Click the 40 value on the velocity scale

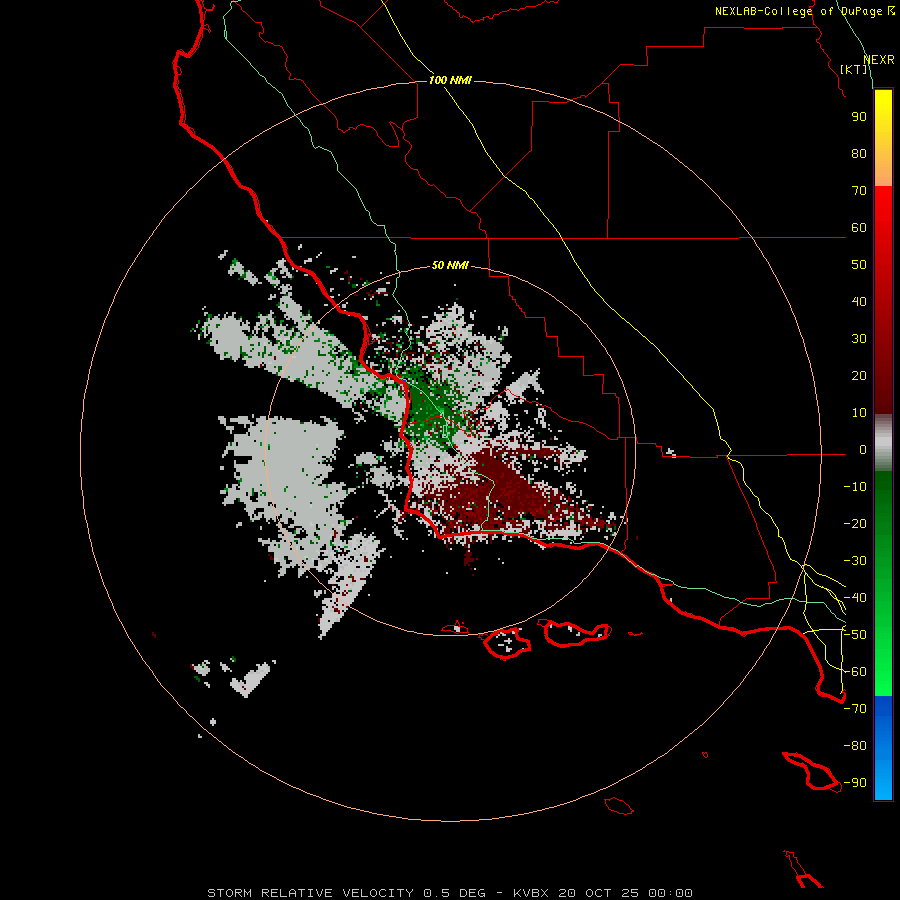(859, 302)
